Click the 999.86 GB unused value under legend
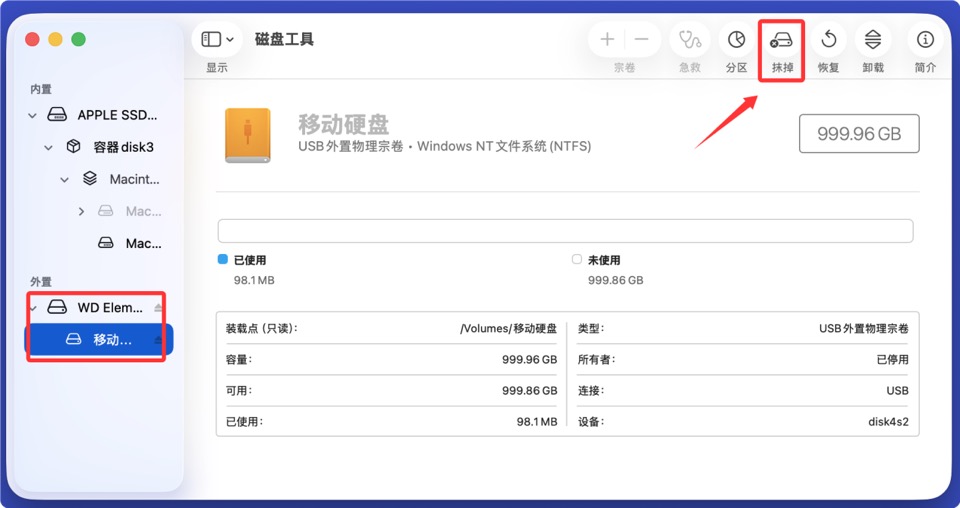Image resolution: width=960 pixels, height=508 pixels. (x=615, y=280)
